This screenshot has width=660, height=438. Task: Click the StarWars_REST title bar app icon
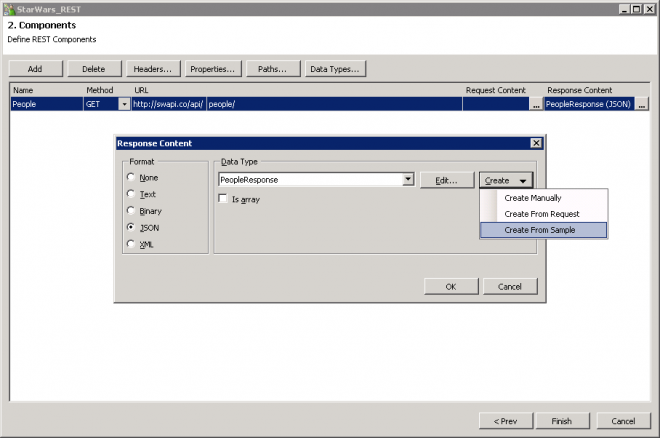tap(9, 9)
